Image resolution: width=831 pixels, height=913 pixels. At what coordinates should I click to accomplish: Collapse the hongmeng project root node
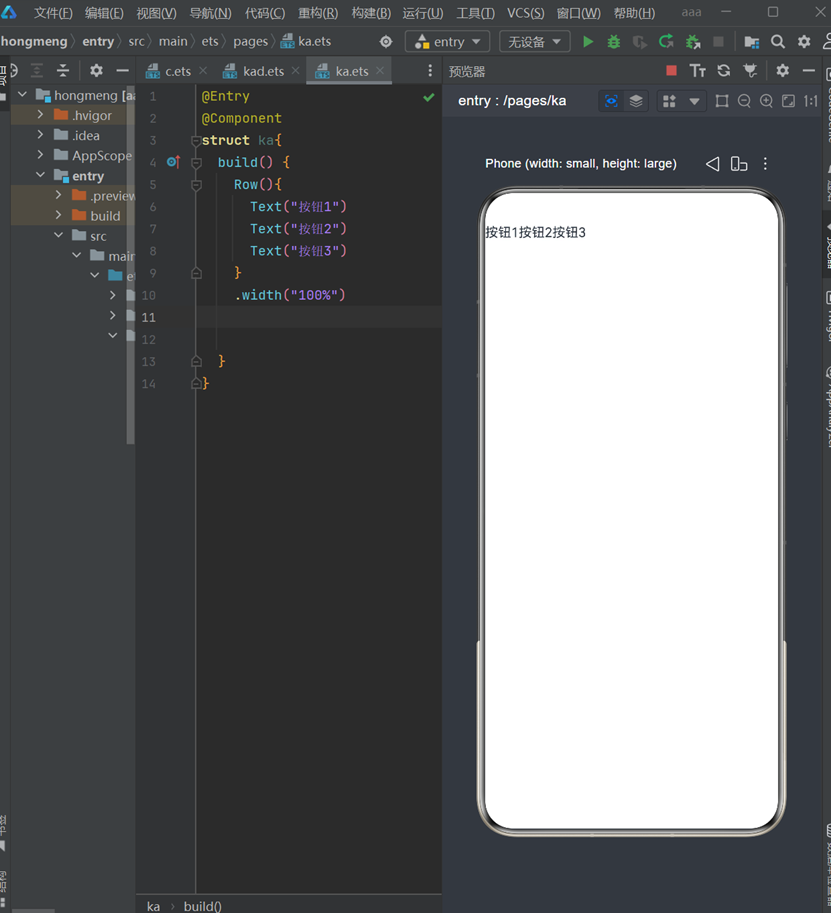23,94
